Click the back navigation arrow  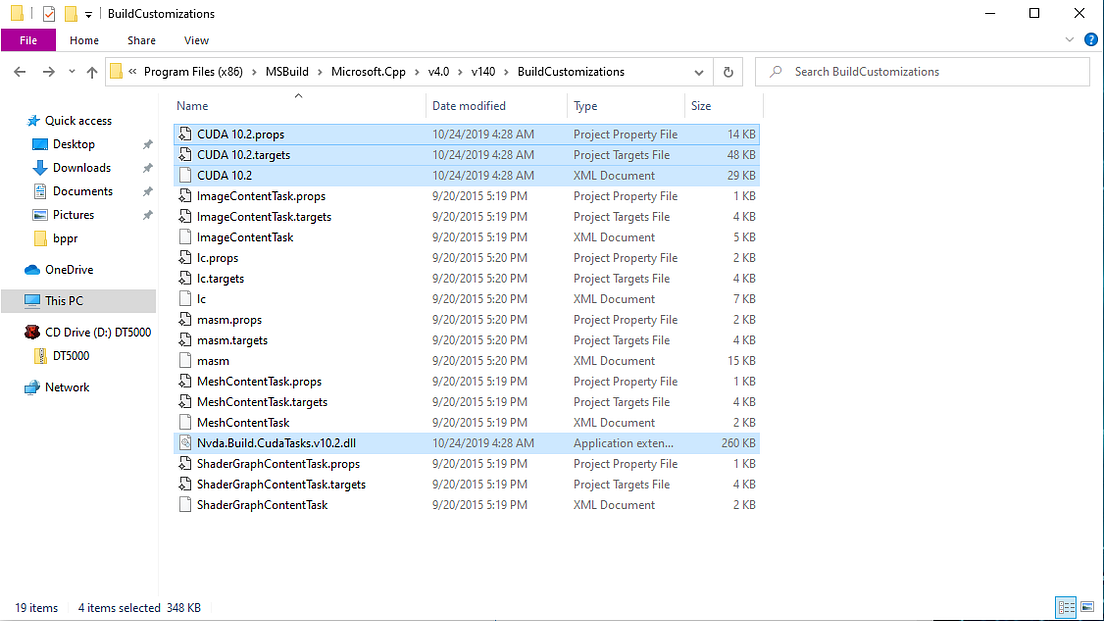(20, 71)
